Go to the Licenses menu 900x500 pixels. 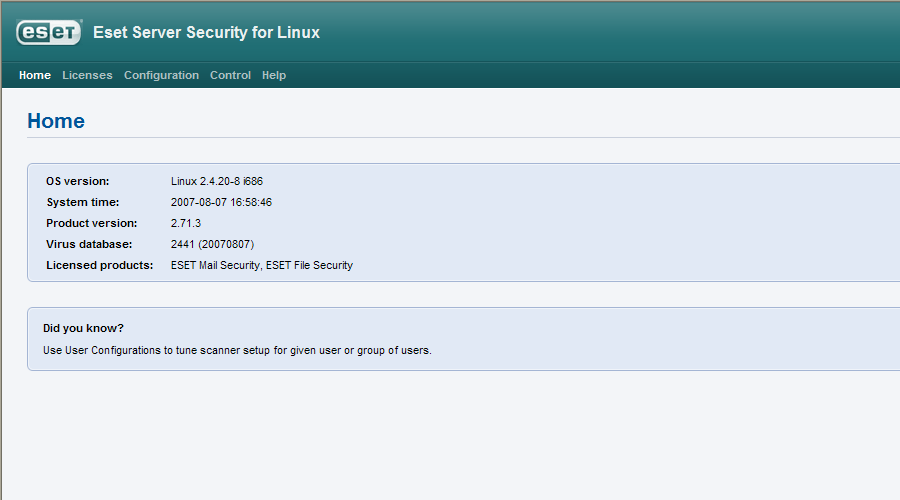tap(87, 75)
